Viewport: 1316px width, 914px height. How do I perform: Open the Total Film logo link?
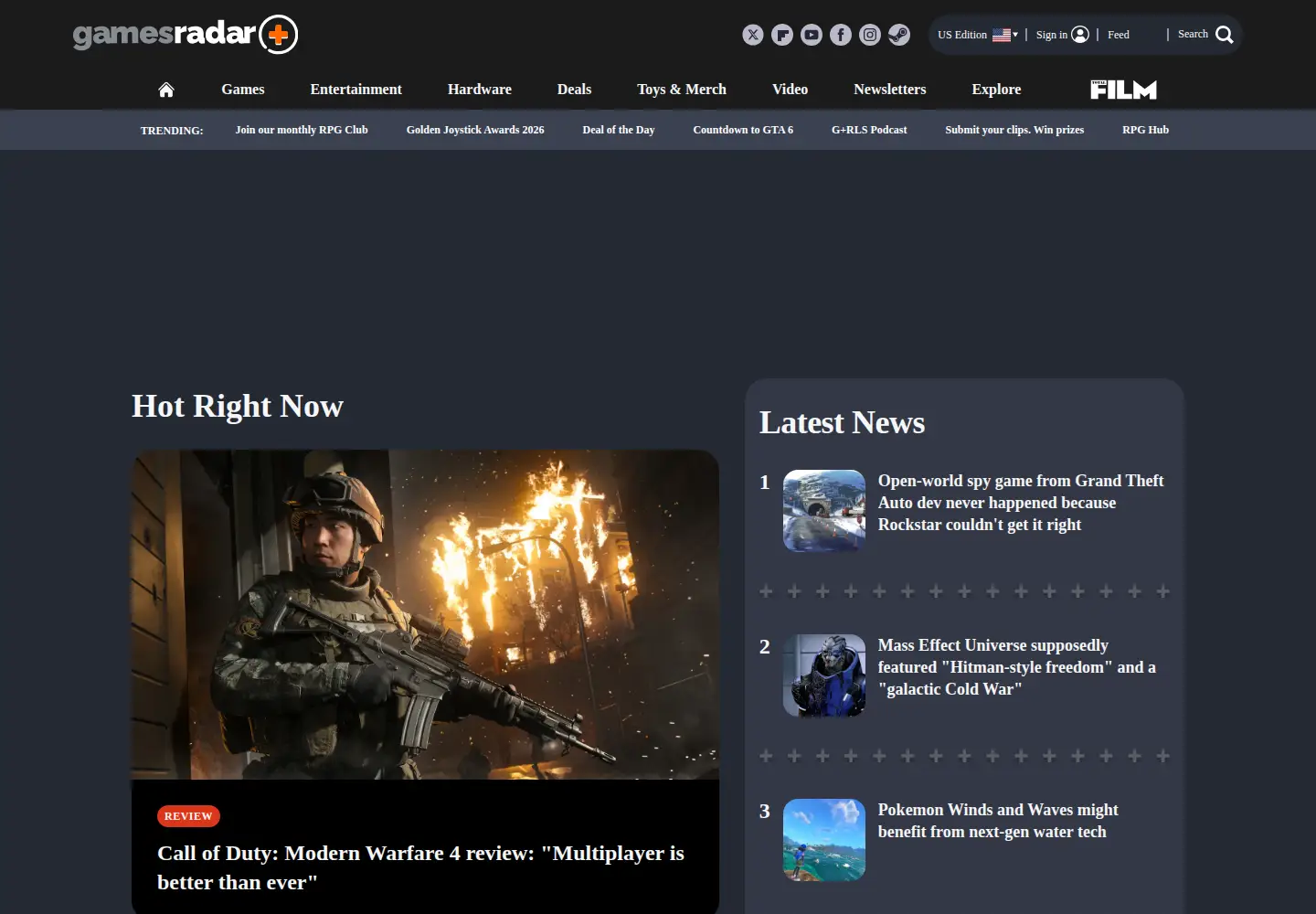pos(1123,89)
